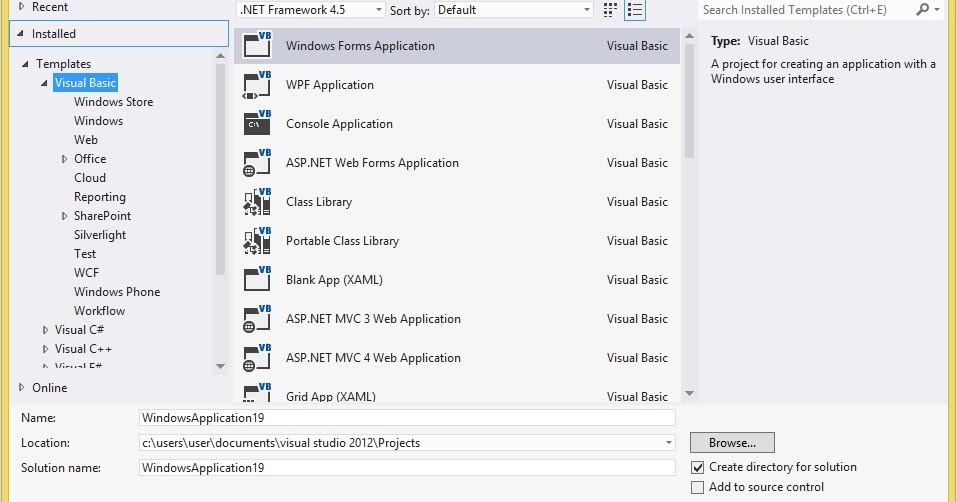The image size is (957, 502).
Task: Click the Class Library template icon
Action: point(257,202)
